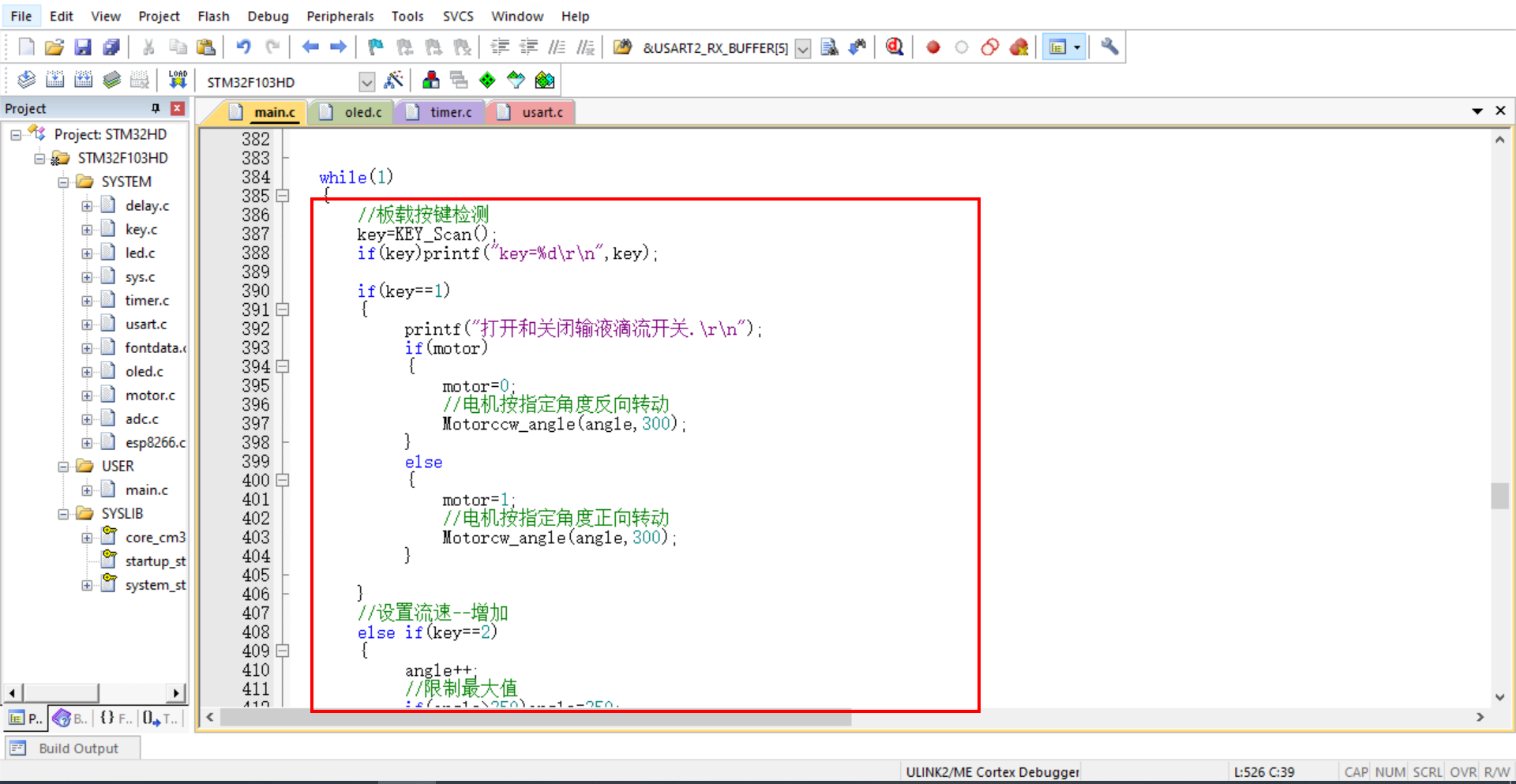
Task: Save current file with Save icon
Action: pyautogui.click(x=83, y=47)
